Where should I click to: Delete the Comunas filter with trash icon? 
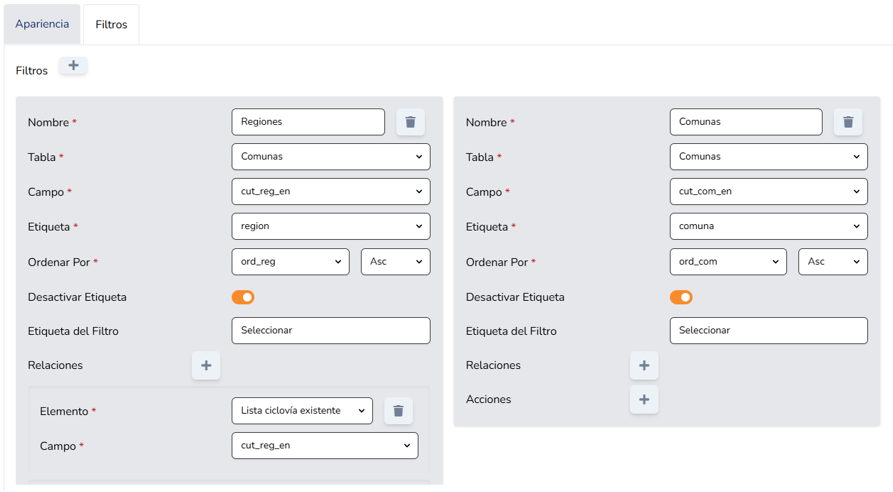point(848,122)
